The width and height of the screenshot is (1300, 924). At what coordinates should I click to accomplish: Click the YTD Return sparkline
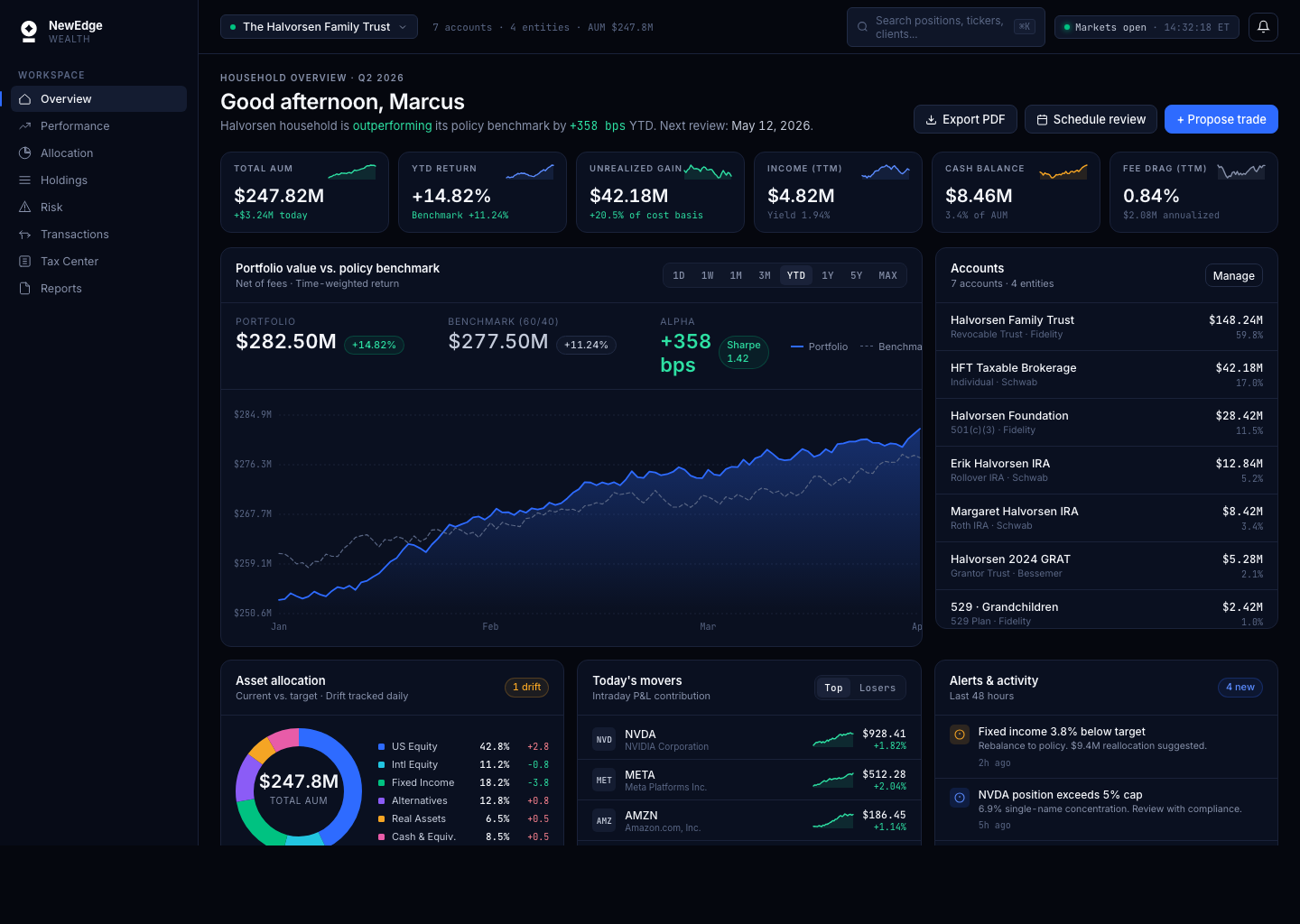(530, 171)
